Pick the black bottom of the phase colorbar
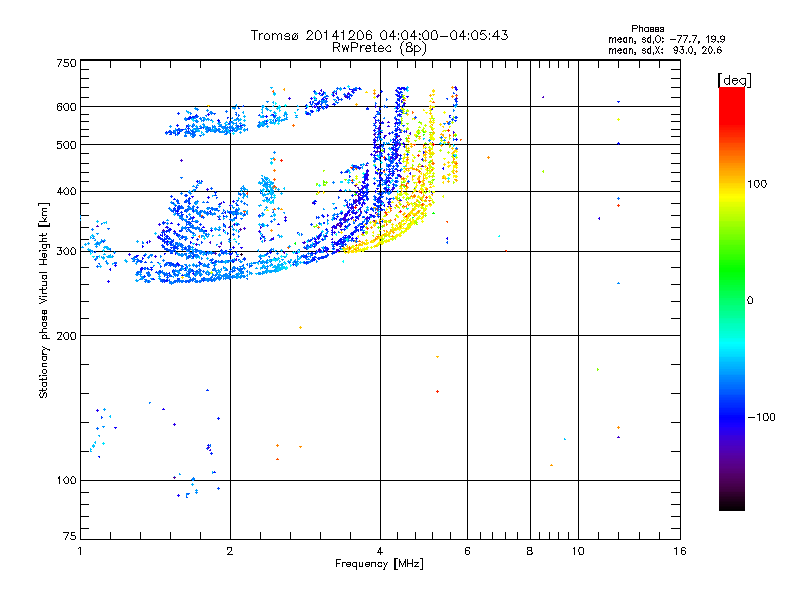The width and height of the screenshot is (800, 600). click(x=732, y=503)
